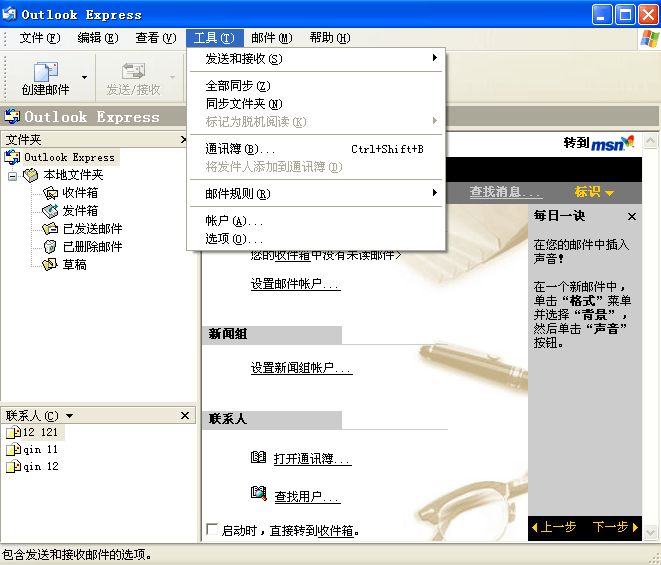Select the contact card icon for qin 12
The width and height of the screenshot is (661, 565).
pyautogui.click(x=13, y=466)
